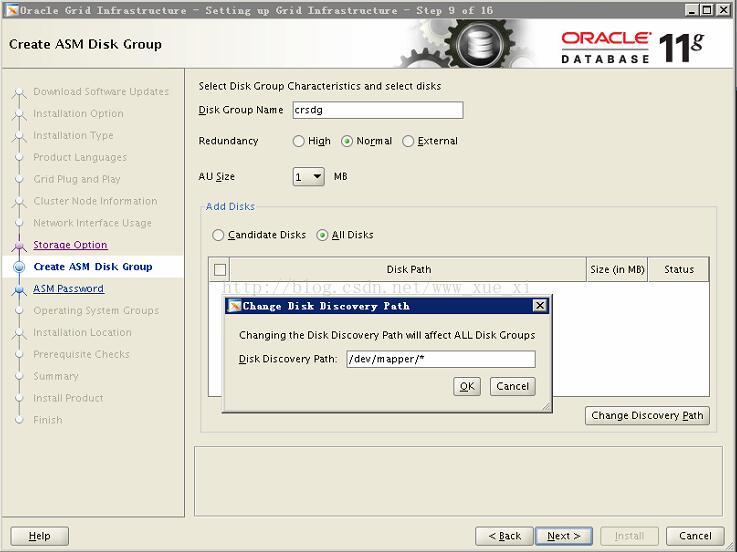
Task: Click the Installation Location step
Action: tap(82, 332)
